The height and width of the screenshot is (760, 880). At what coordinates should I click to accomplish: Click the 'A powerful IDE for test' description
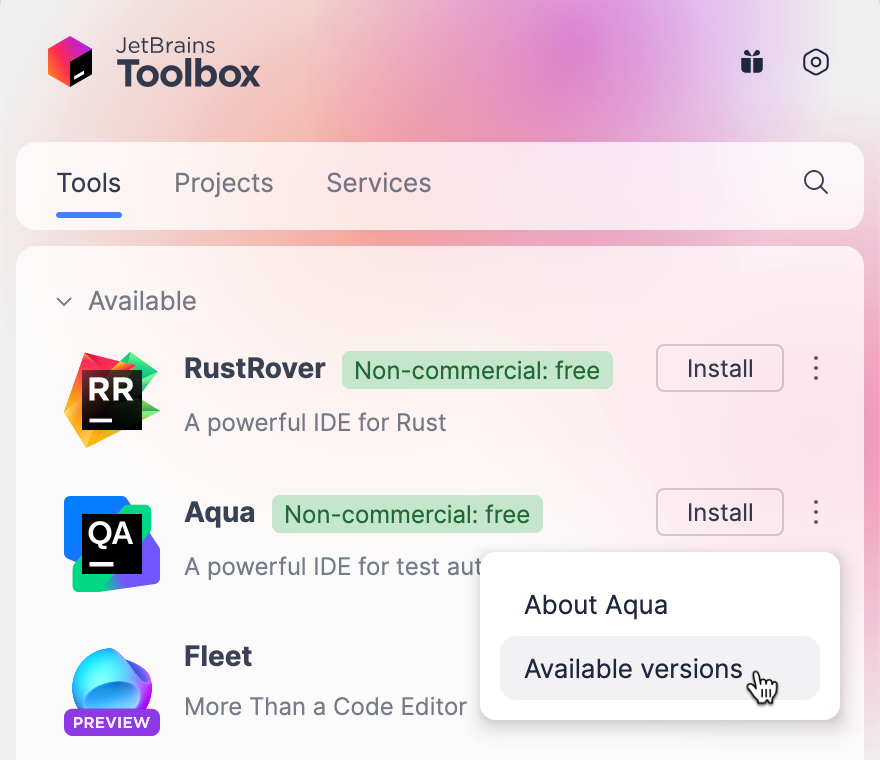pos(332,566)
